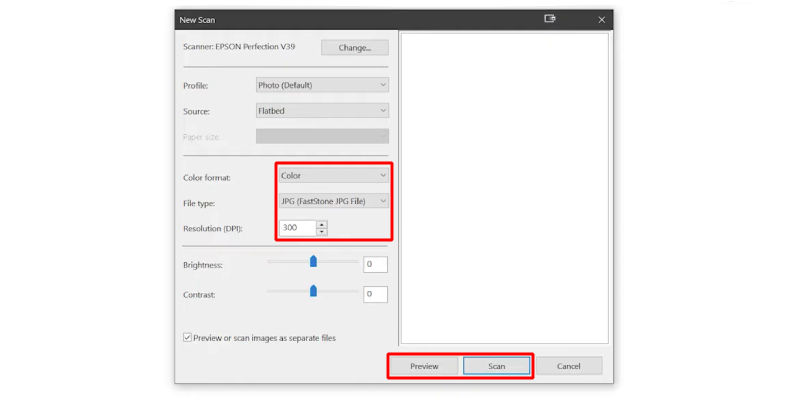Viewport: 800px width, 400px height.
Task: Click the File type label
Action: coord(199,203)
